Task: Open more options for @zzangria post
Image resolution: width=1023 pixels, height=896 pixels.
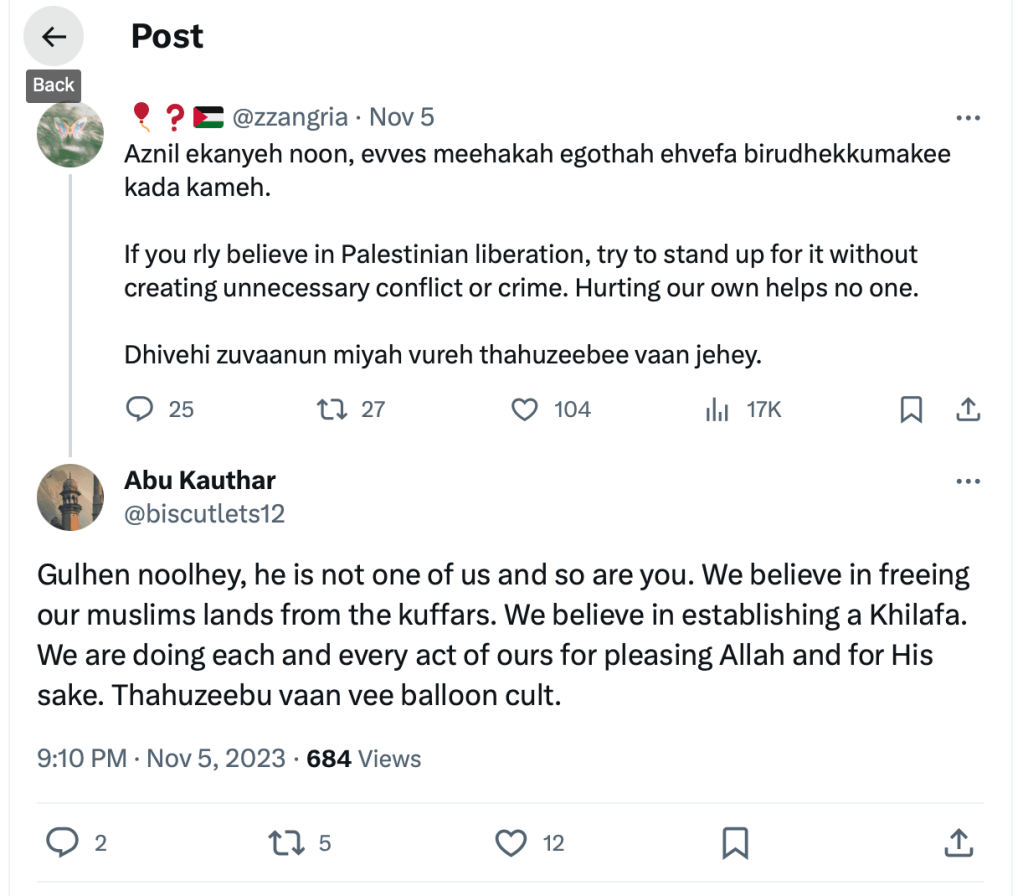Action: (x=968, y=118)
